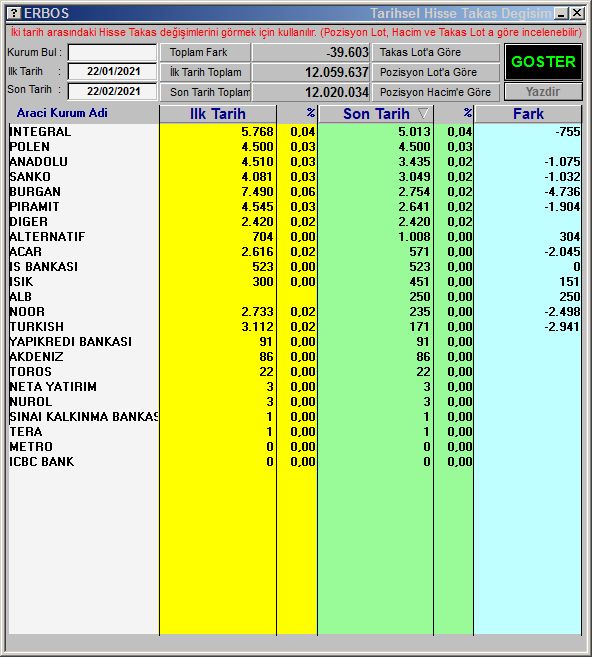Focus the Kurum Bul search field
592x657 pixels.
coord(112,52)
